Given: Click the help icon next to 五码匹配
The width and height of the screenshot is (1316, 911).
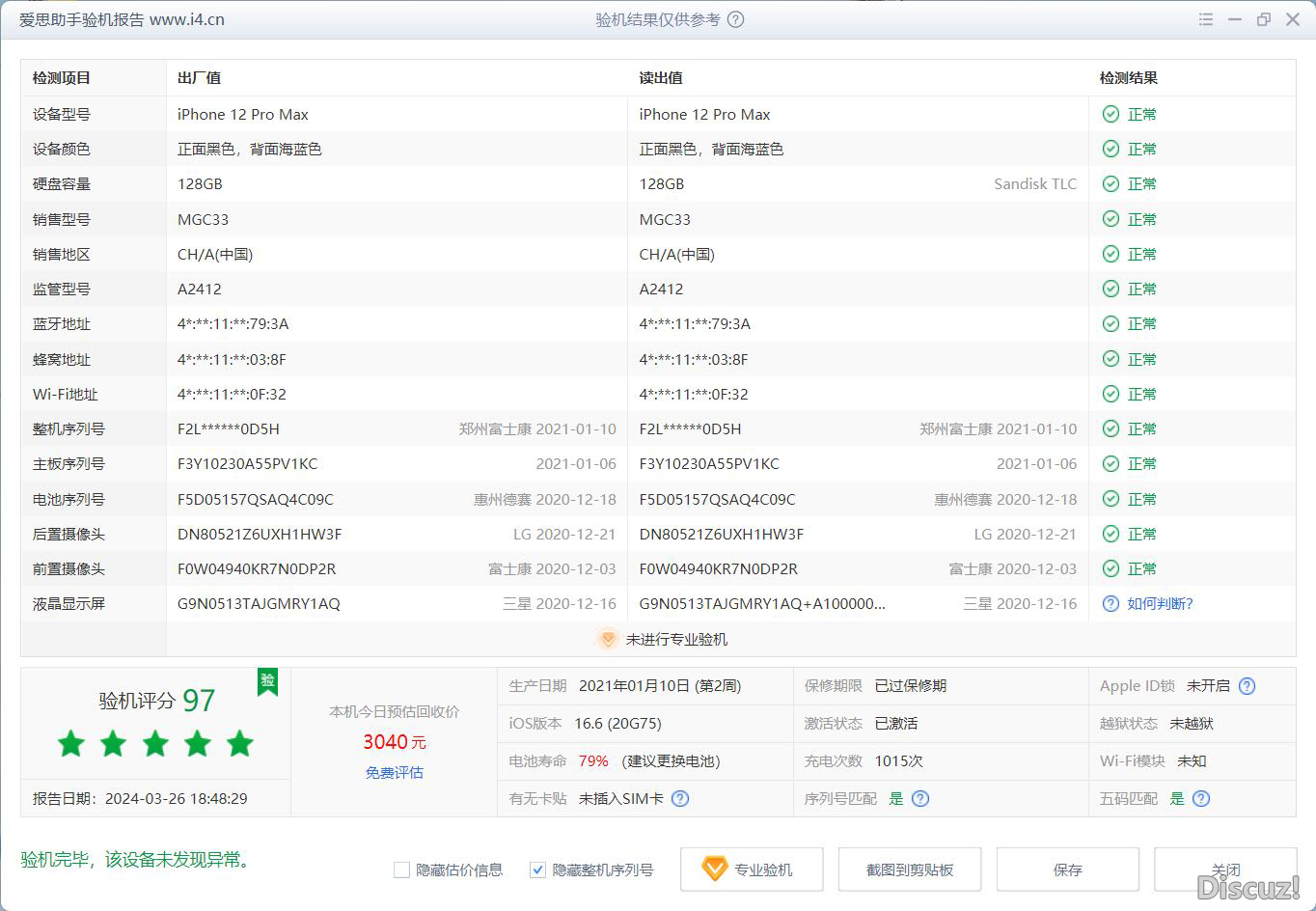Looking at the screenshot, I should (1200, 798).
